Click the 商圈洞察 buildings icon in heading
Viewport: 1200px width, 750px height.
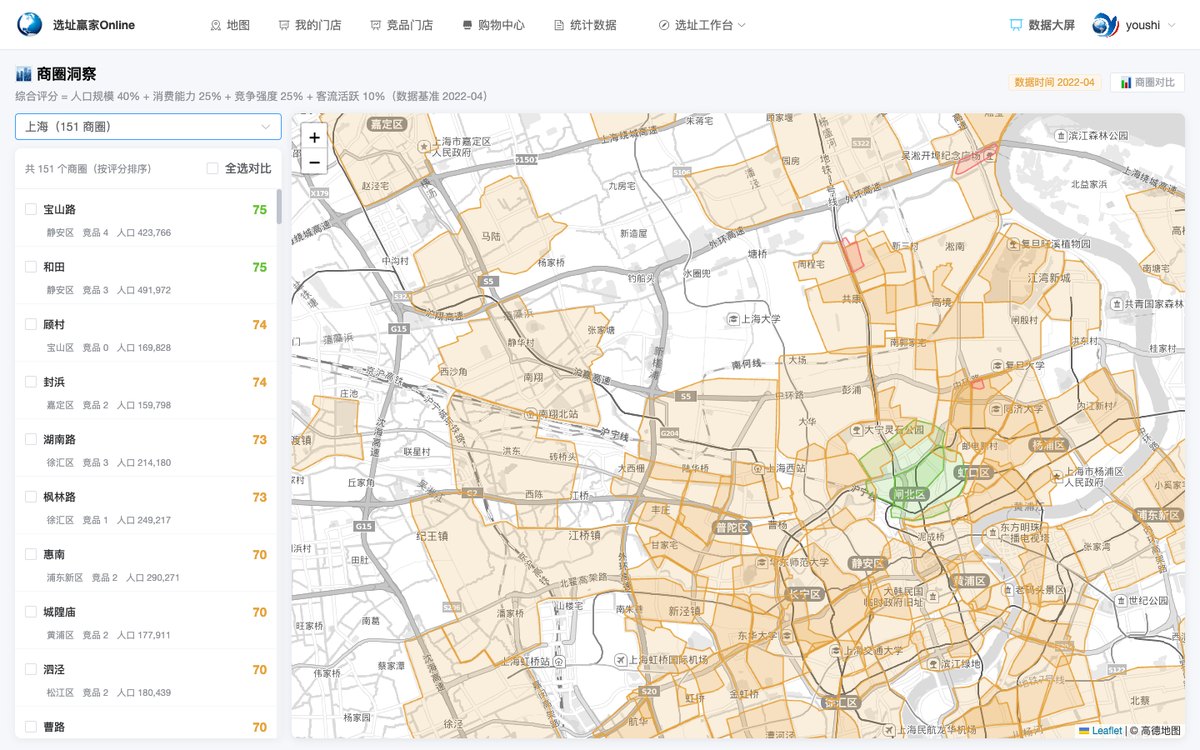[24, 74]
